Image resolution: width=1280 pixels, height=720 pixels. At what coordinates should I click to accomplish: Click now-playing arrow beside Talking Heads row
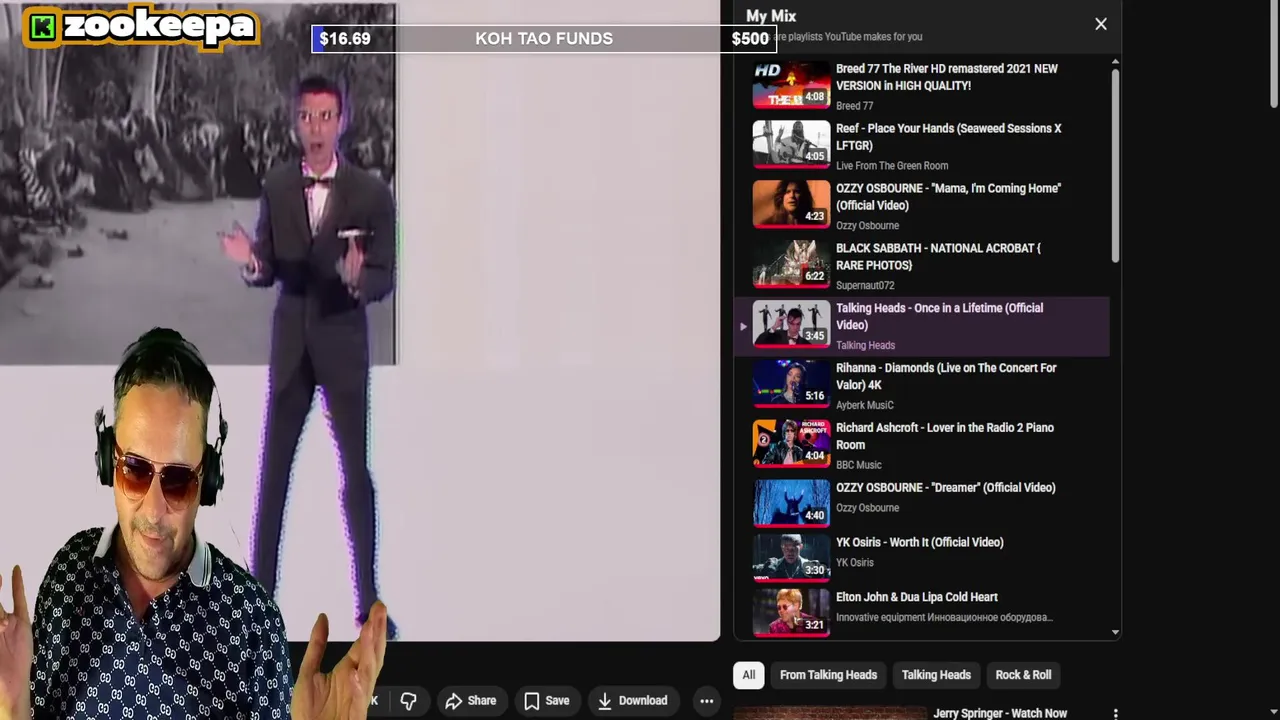point(743,326)
